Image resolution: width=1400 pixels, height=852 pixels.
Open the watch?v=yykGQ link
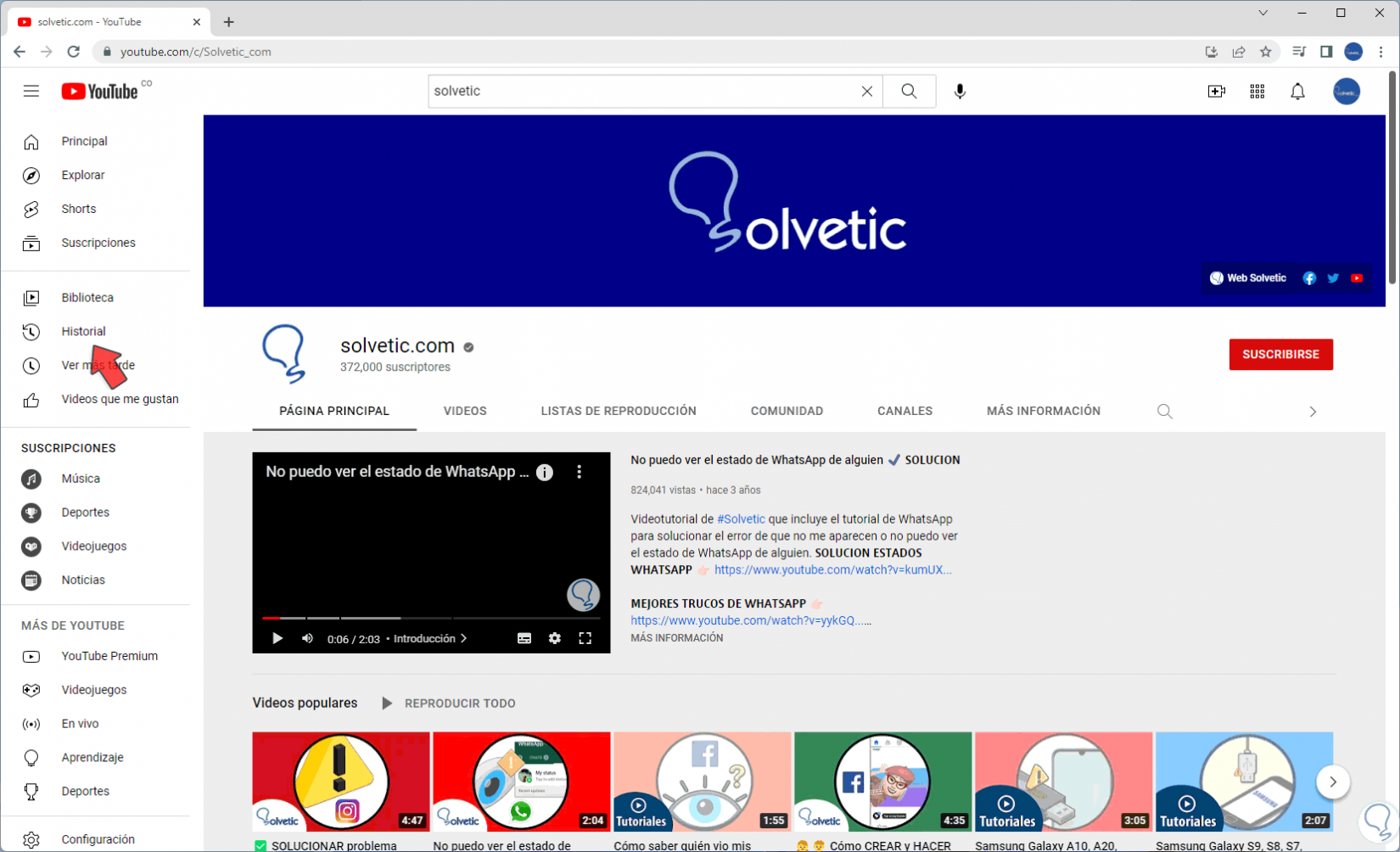click(751, 620)
